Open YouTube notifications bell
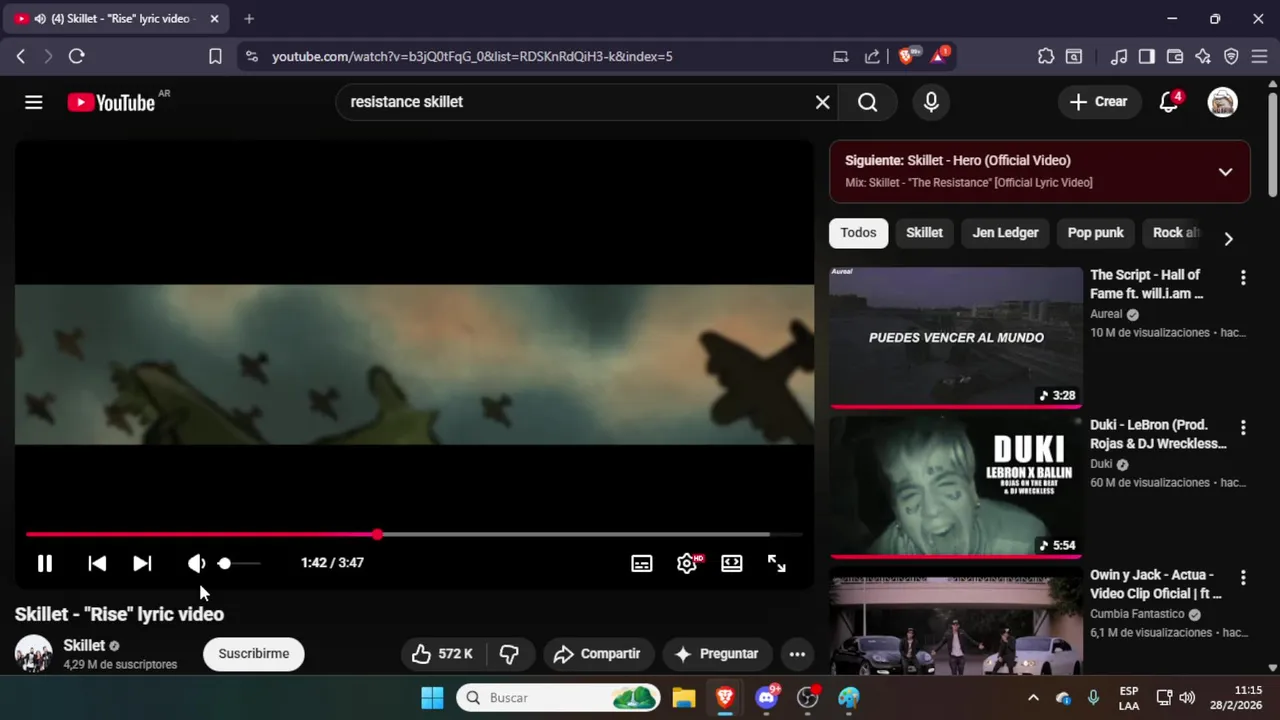This screenshot has width=1280, height=720. tap(1168, 102)
